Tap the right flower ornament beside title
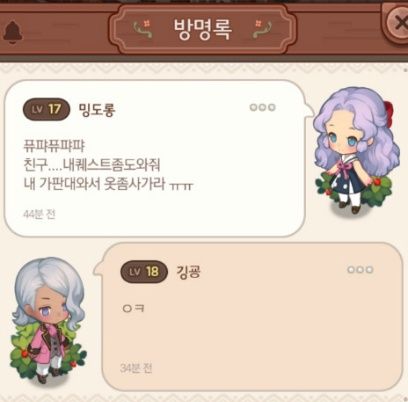The width and height of the screenshot is (408, 402). tap(262, 28)
